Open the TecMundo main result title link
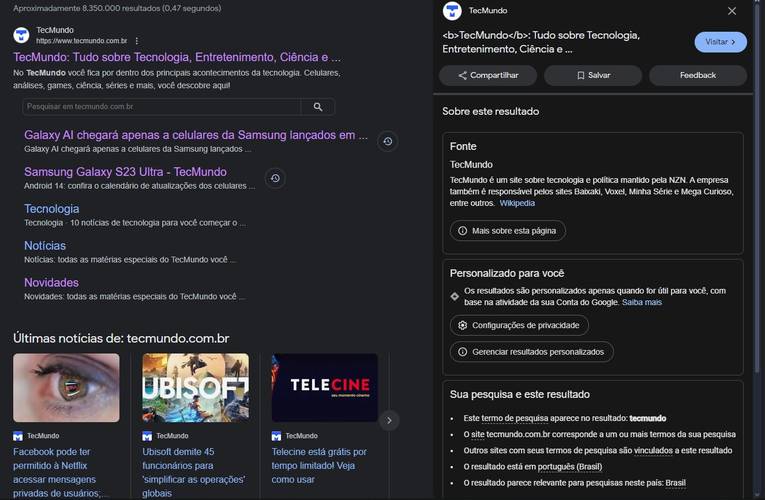 (x=177, y=57)
